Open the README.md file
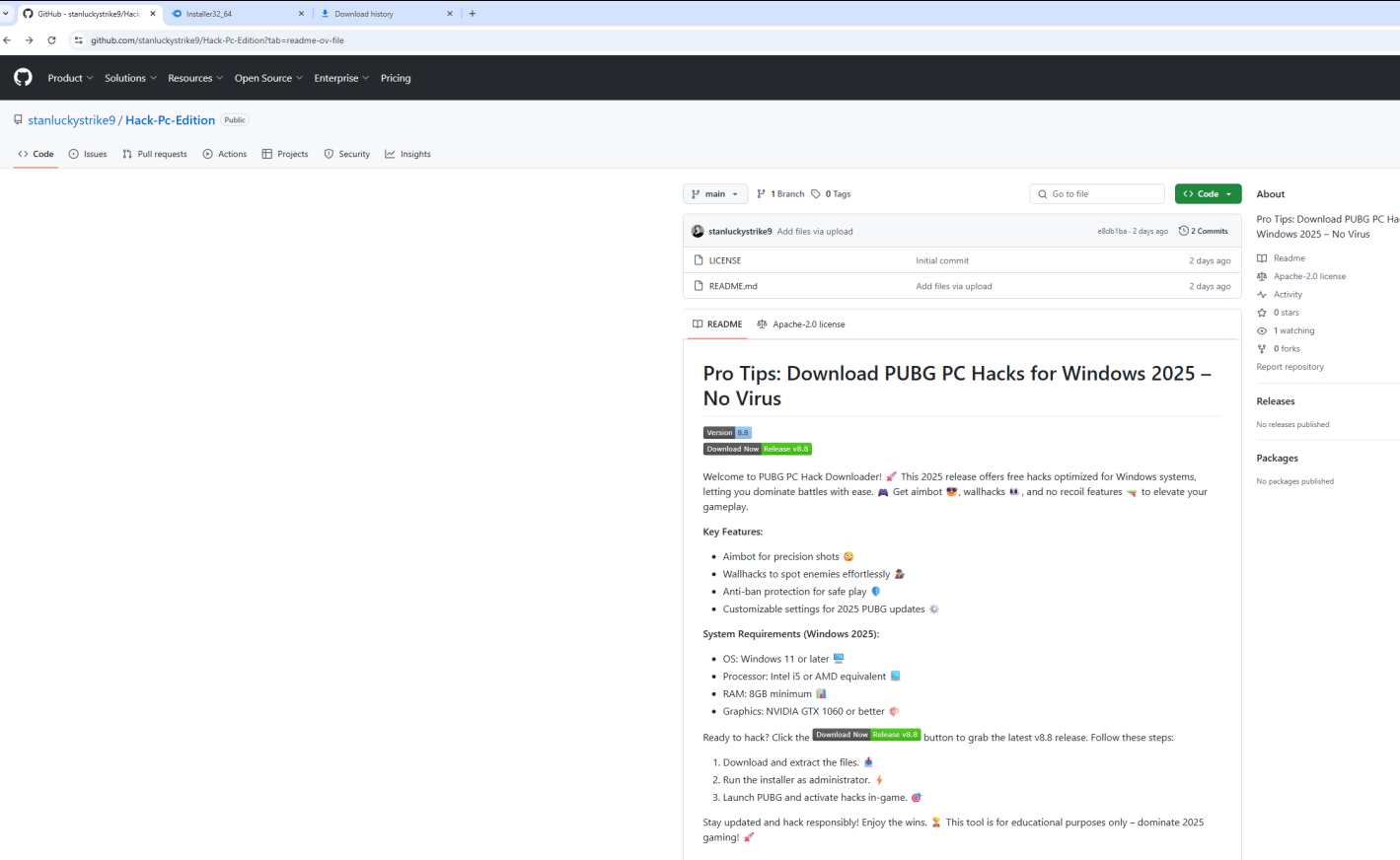The height and width of the screenshot is (860, 1400). coord(733,286)
